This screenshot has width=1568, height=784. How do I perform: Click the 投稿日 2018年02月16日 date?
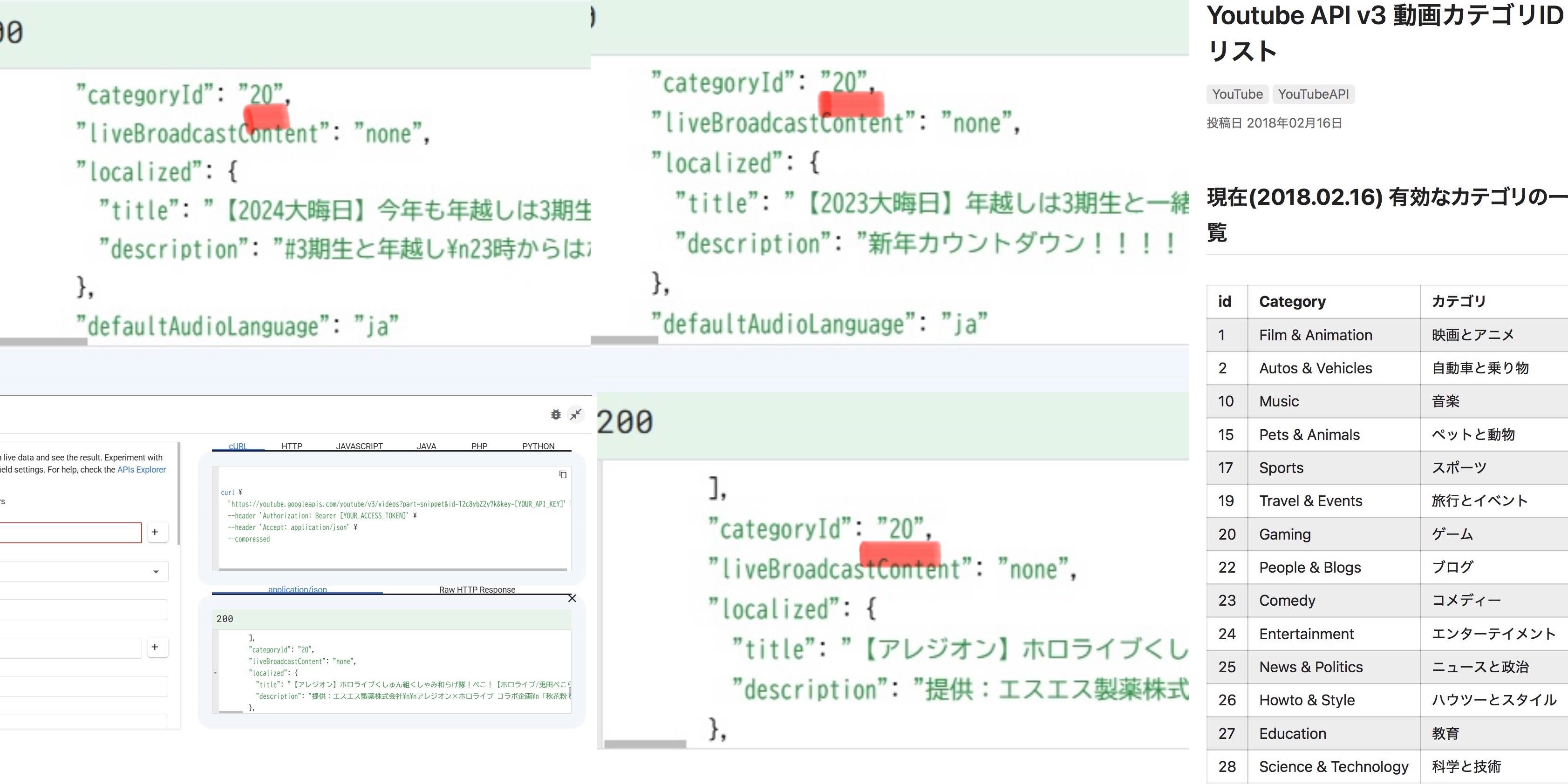(1274, 123)
